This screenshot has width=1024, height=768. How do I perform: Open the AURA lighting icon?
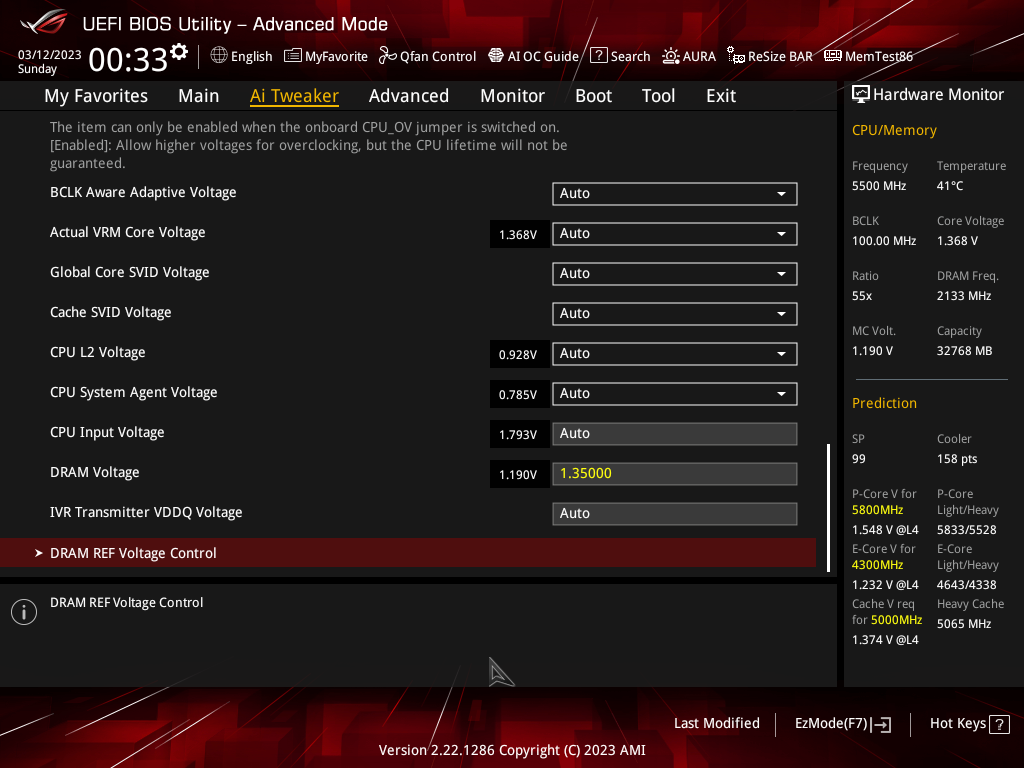(671, 56)
